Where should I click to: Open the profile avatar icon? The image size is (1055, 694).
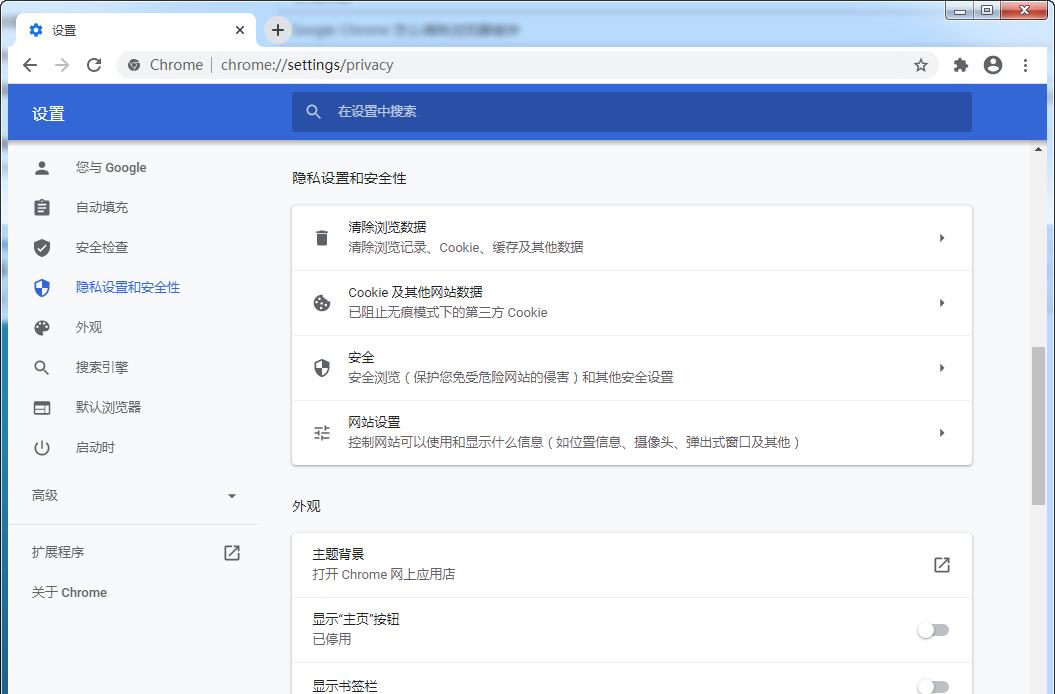[x=993, y=65]
